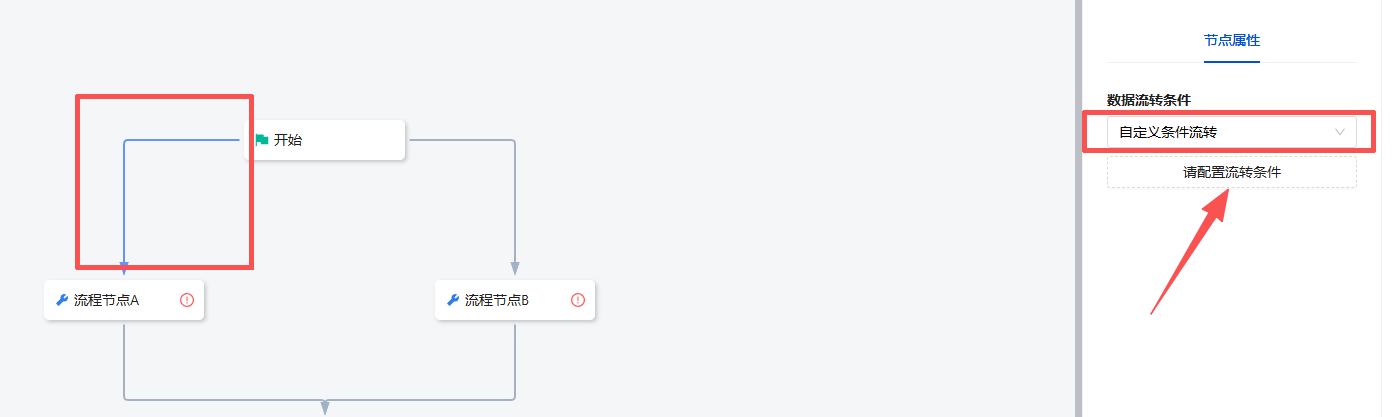Click the red warning icon on 流程节点A

pos(187,300)
